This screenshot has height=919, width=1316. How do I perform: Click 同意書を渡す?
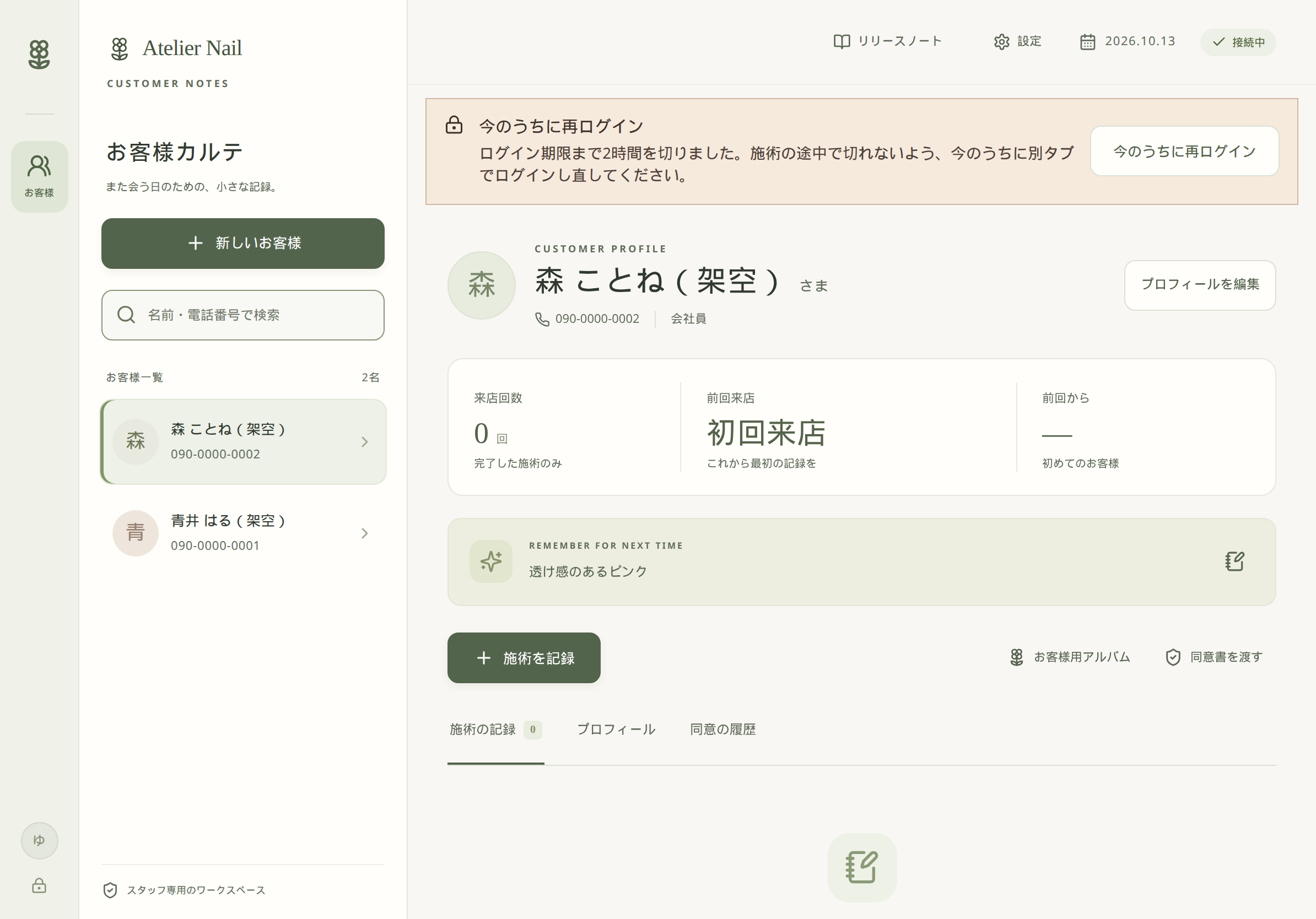[x=1214, y=657]
